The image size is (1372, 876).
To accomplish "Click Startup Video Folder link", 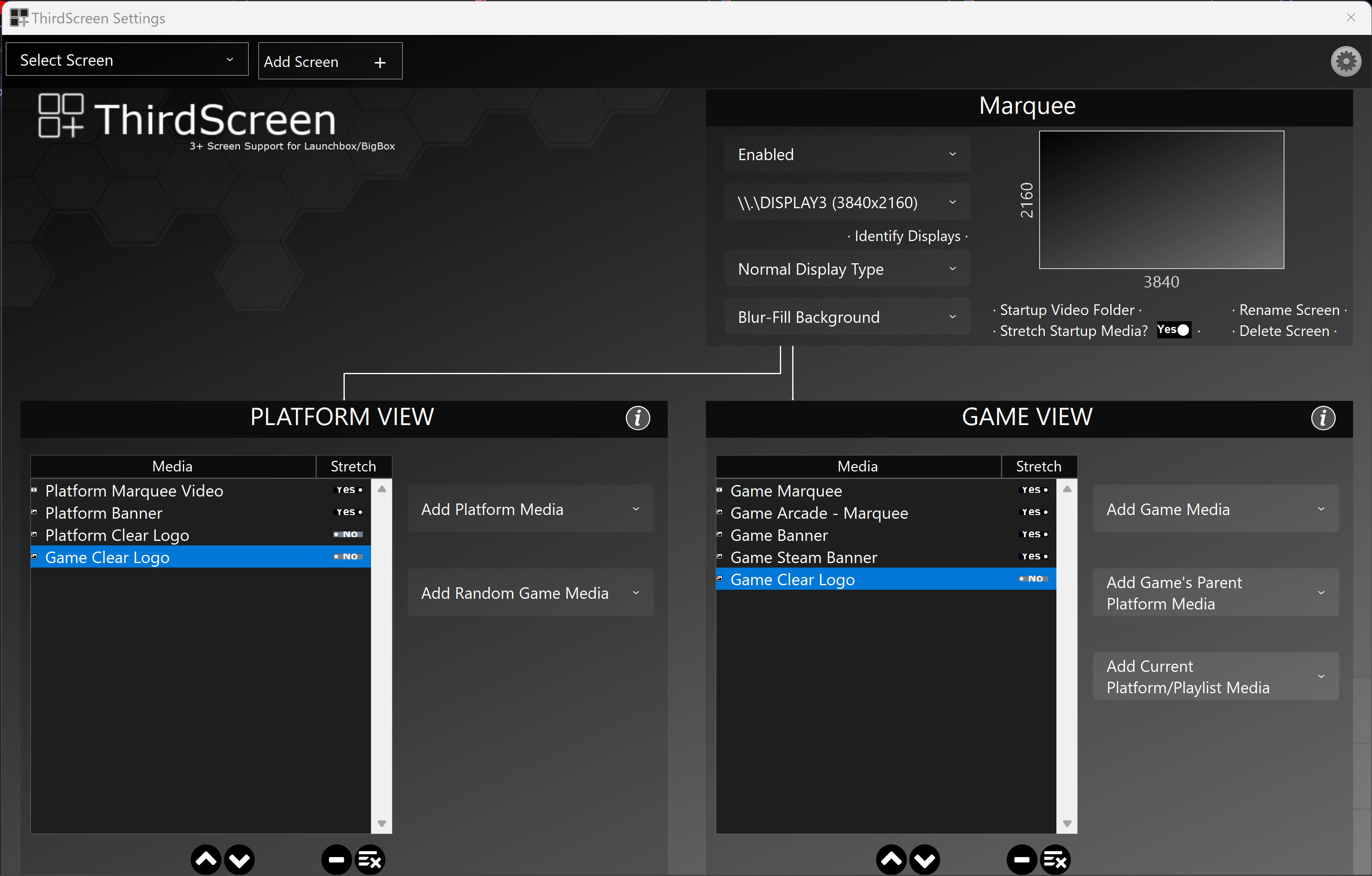I will (x=1067, y=310).
